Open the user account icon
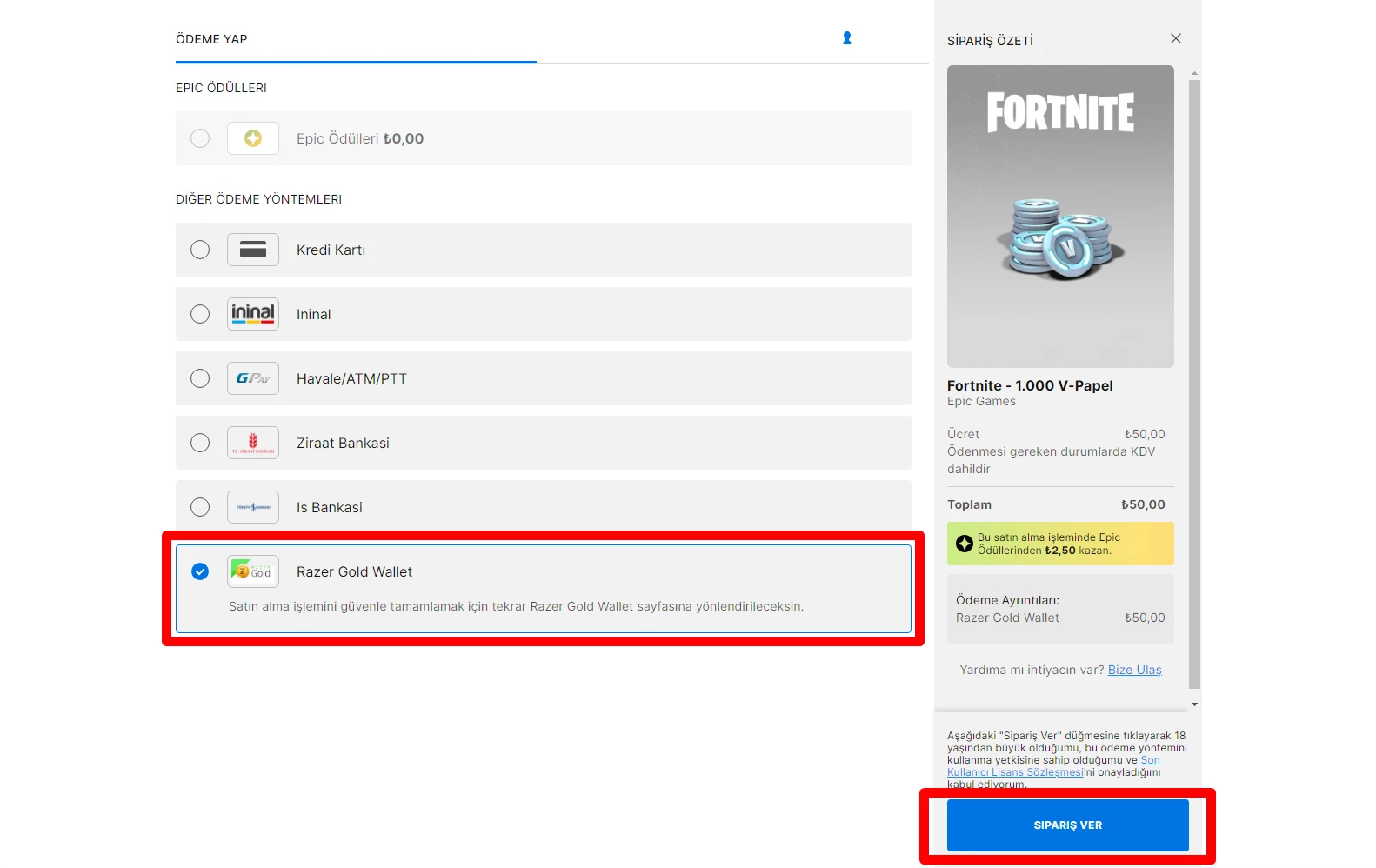Image resolution: width=1376 pixels, height=868 pixels. [x=847, y=38]
